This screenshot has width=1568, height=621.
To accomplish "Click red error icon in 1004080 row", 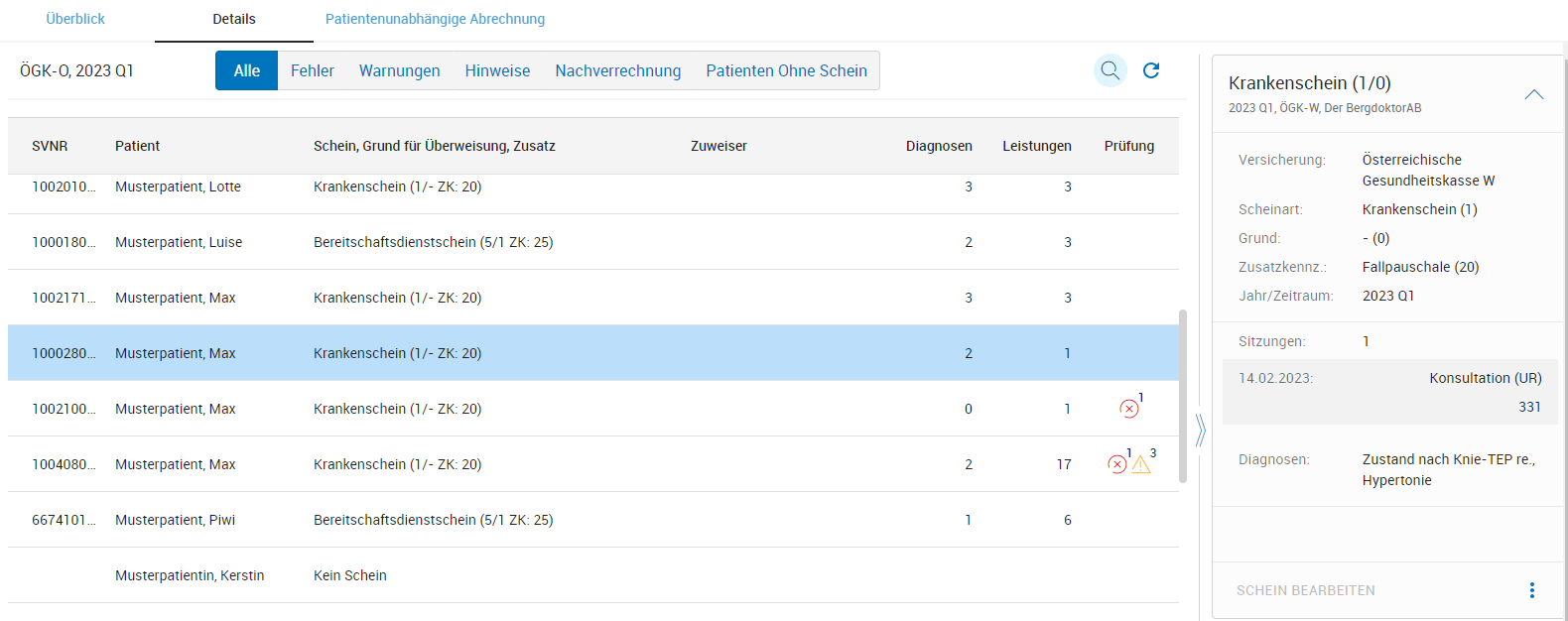I will coord(1117,464).
